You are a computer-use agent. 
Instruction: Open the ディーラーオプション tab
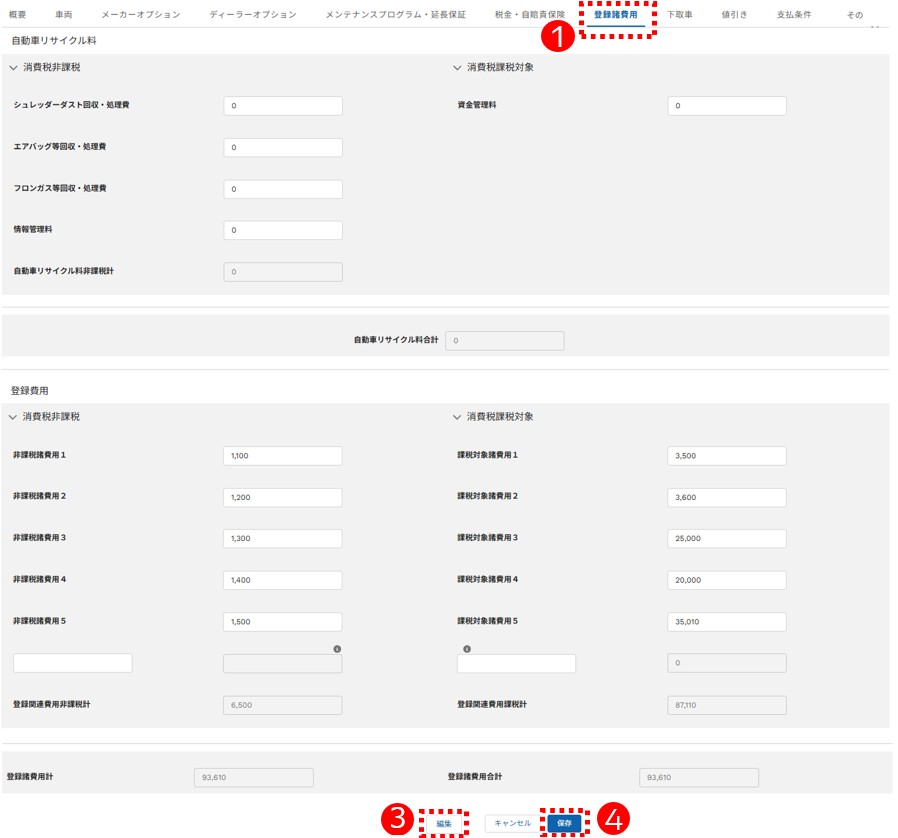tap(253, 14)
